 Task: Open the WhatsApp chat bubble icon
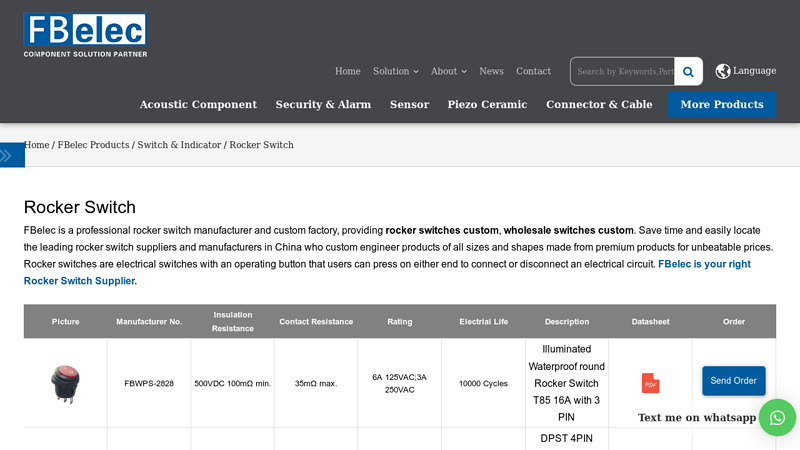coord(777,418)
